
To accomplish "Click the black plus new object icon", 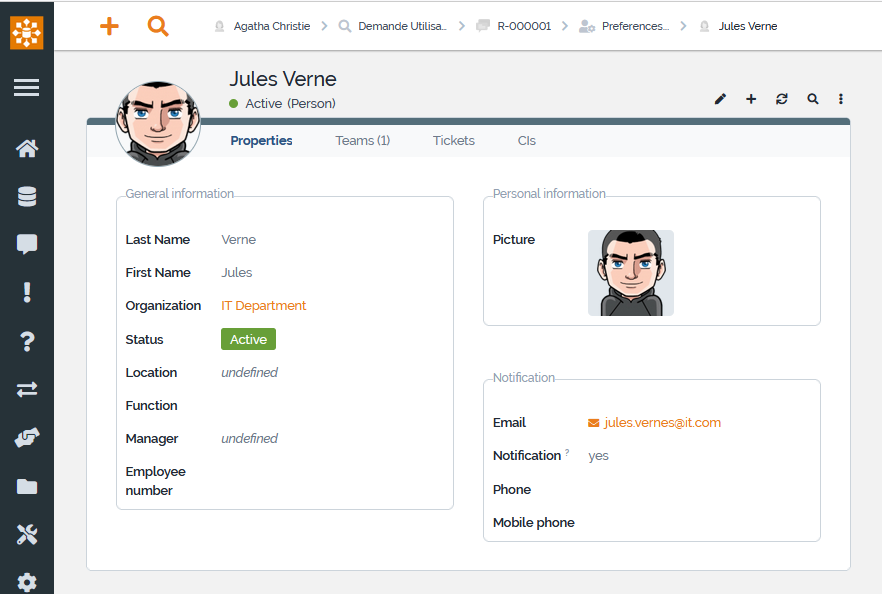I will (x=751, y=99).
